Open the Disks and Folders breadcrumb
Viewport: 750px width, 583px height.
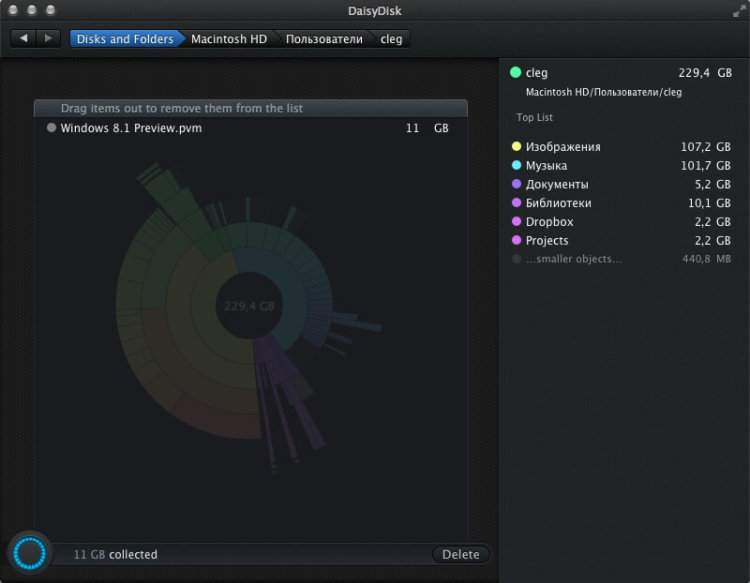(x=125, y=39)
